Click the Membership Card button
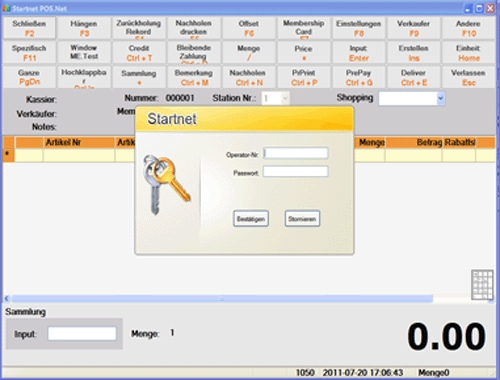The image size is (500, 380). [x=304, y=28]
